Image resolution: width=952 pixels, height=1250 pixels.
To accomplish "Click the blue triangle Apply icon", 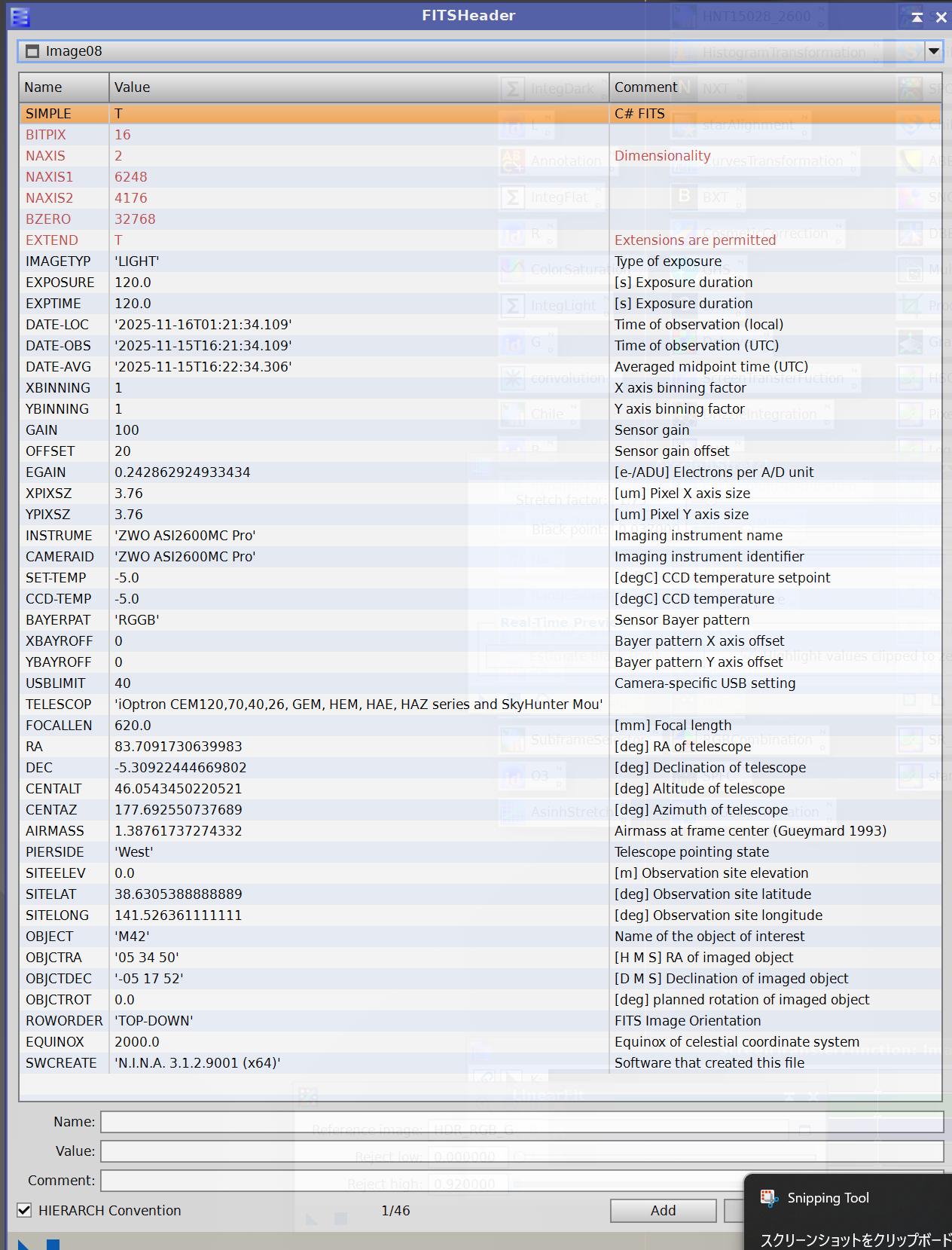I will (23, 1244).
